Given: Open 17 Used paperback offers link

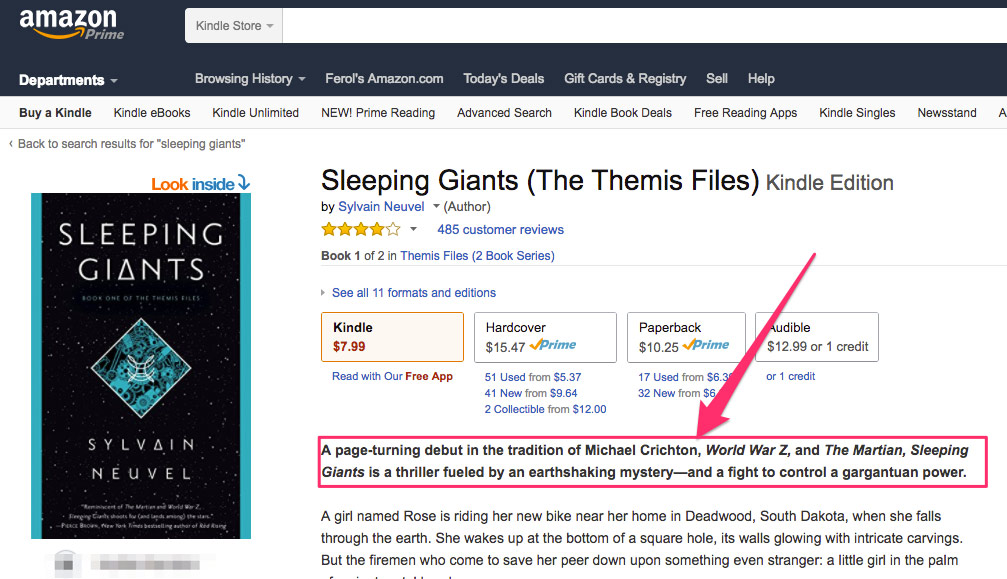Looking at the screenshot, I should 685,377.
